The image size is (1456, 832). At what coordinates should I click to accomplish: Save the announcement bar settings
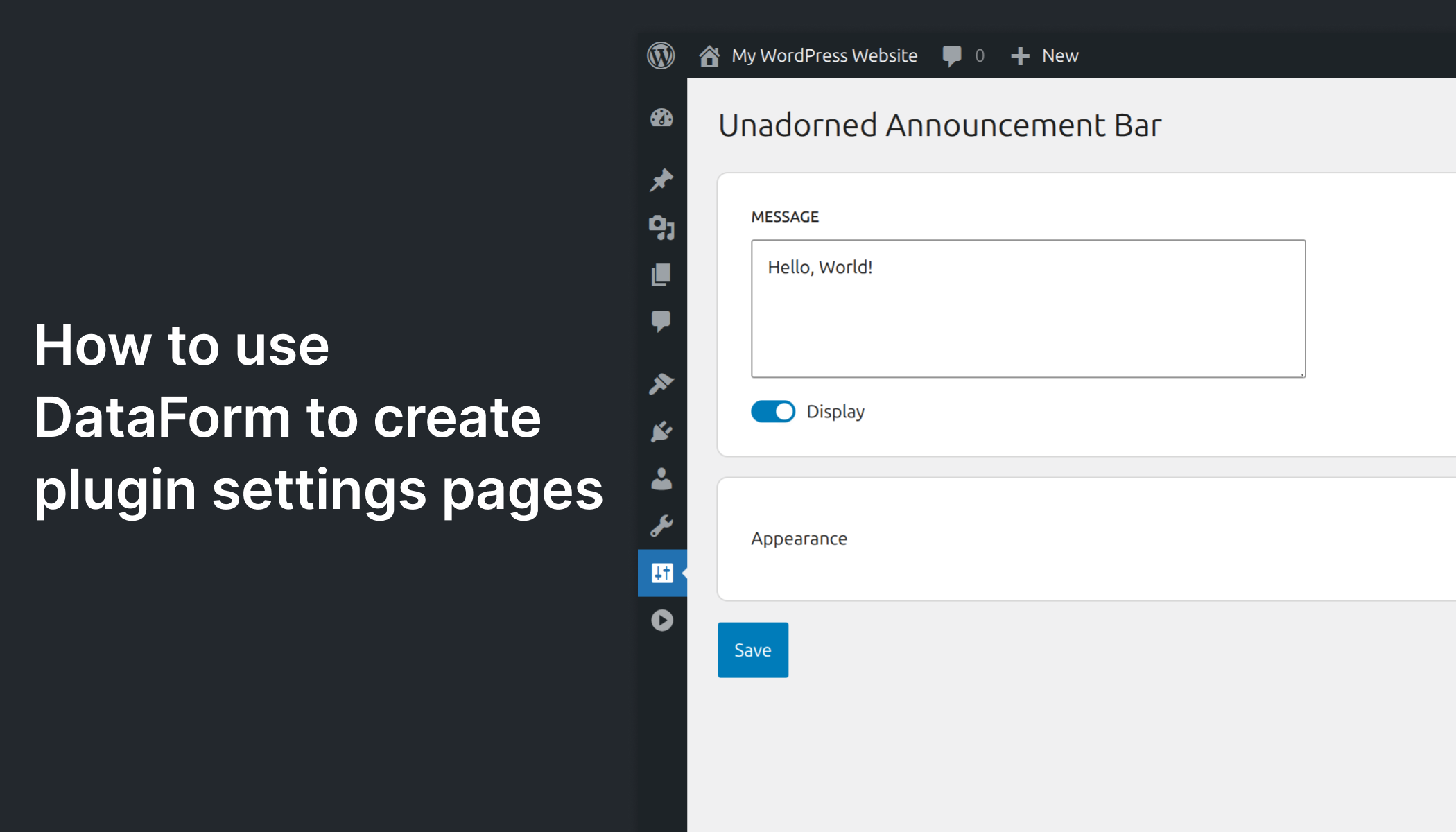point(753,650)
